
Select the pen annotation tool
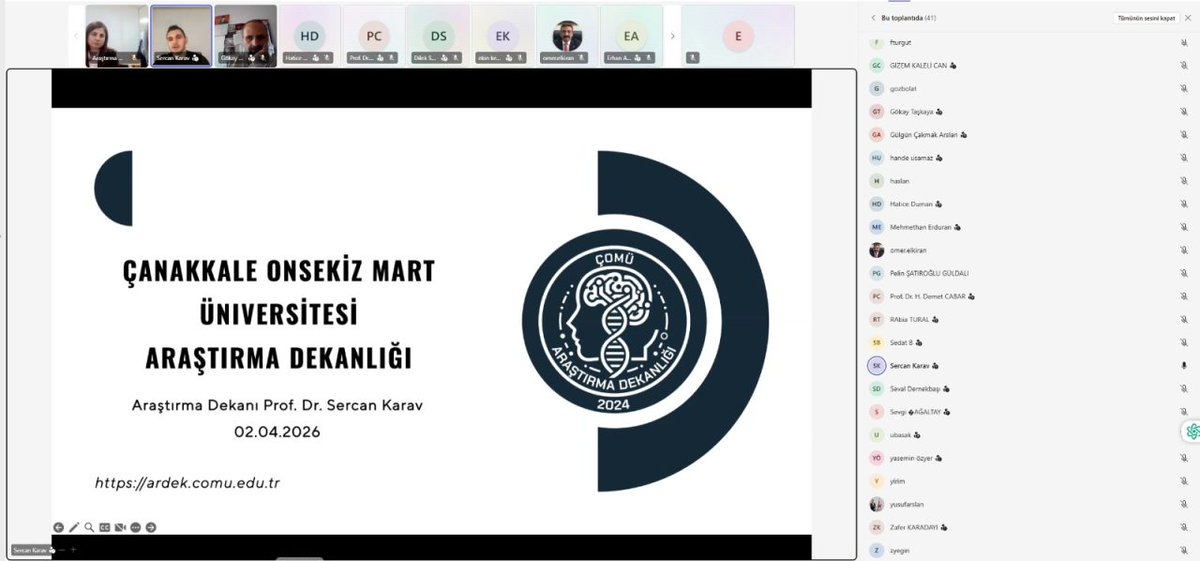74,527
